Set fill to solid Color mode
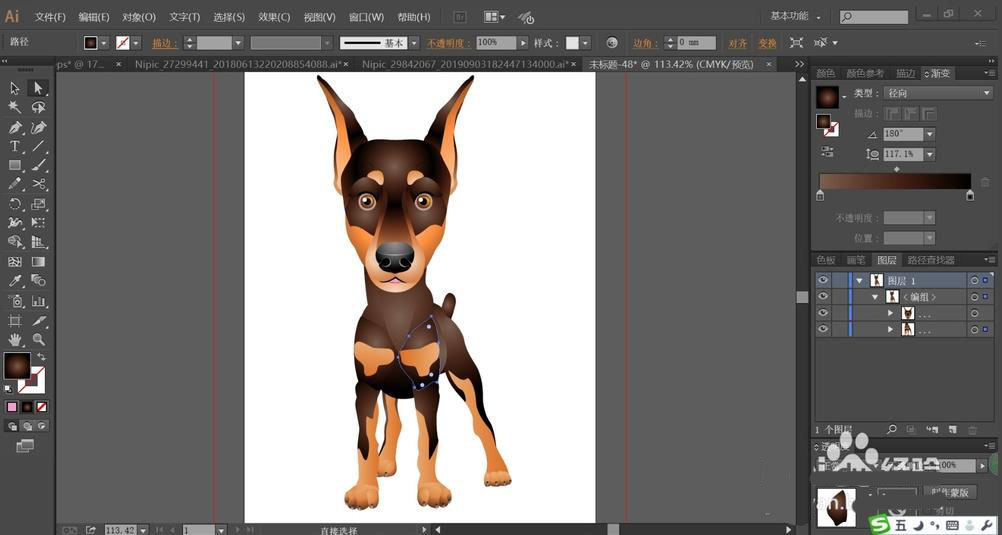This screenshot has height=535, width=1002. click(12, 407)
